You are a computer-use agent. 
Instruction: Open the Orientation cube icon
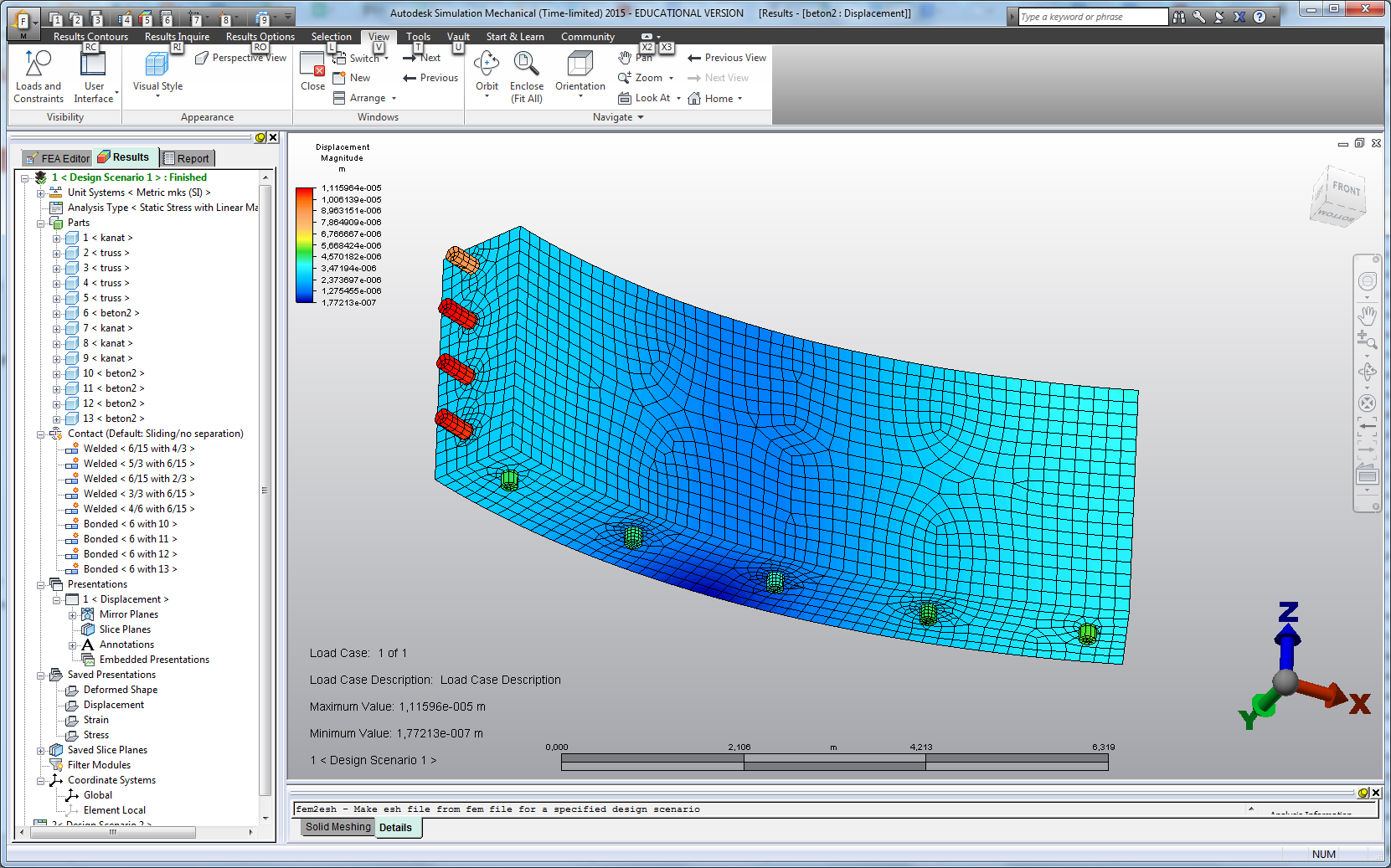coord(580,64)
